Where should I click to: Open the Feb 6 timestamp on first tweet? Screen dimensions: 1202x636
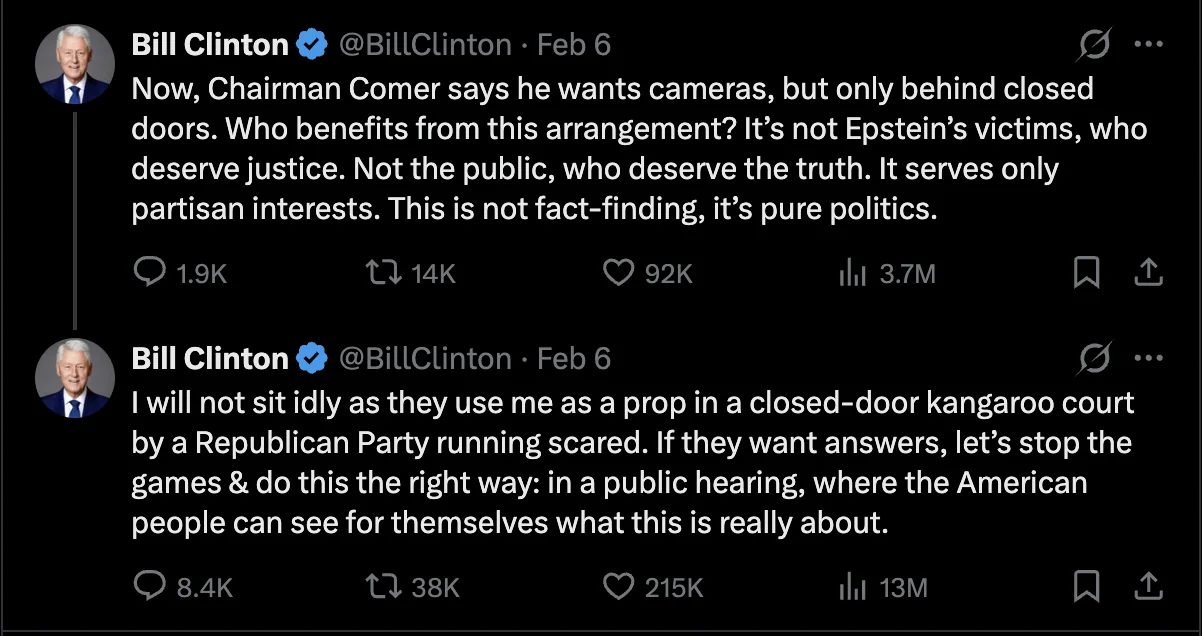coord(573,45)
